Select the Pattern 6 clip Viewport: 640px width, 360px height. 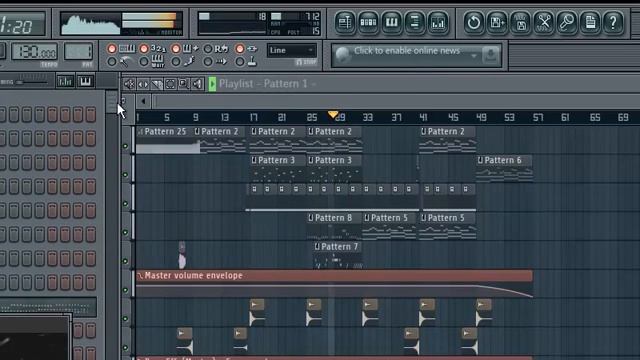(504, 168)
